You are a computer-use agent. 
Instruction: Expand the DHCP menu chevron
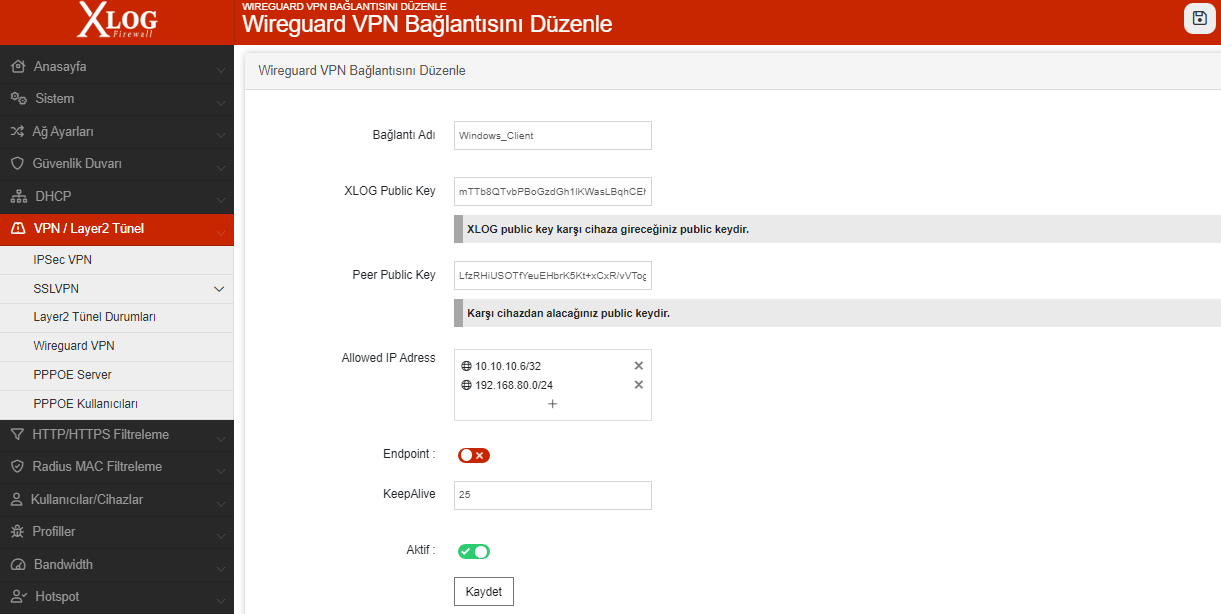tap(220, 199)
